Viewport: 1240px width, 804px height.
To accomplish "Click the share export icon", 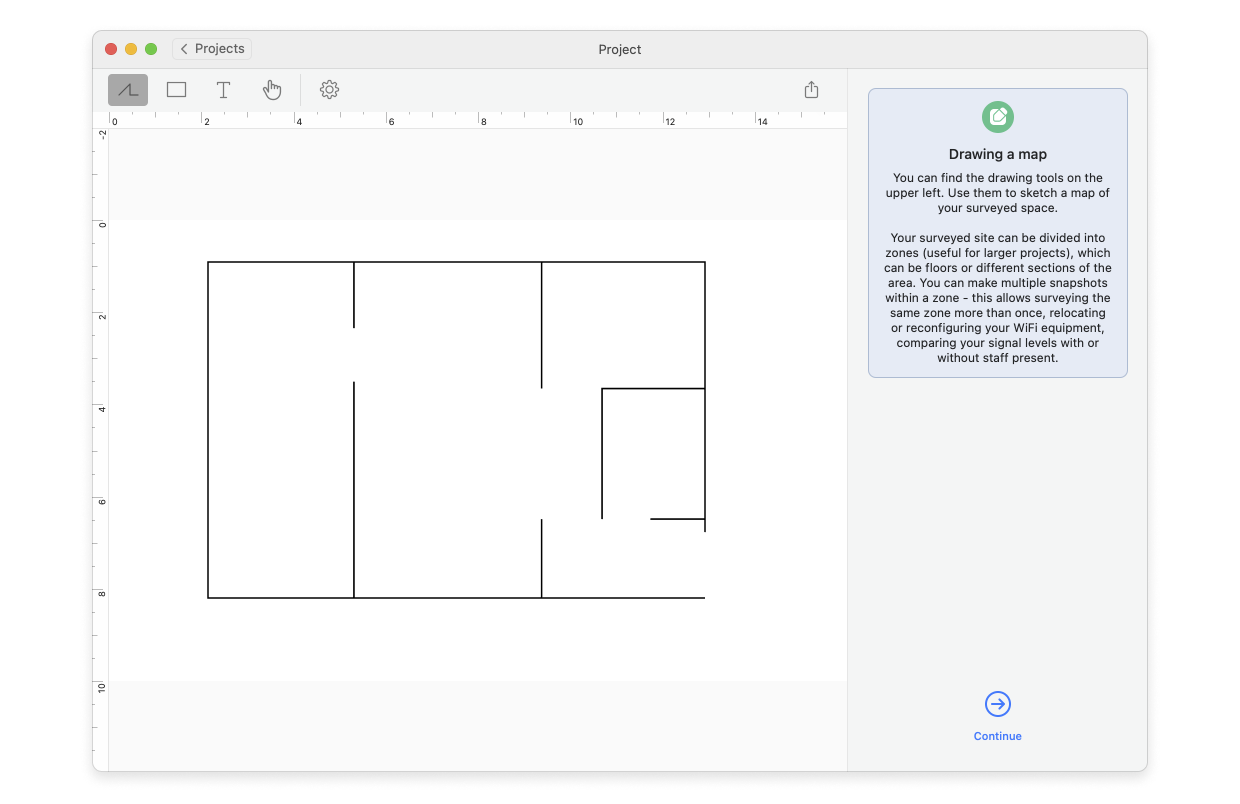I will click(811, 89).
